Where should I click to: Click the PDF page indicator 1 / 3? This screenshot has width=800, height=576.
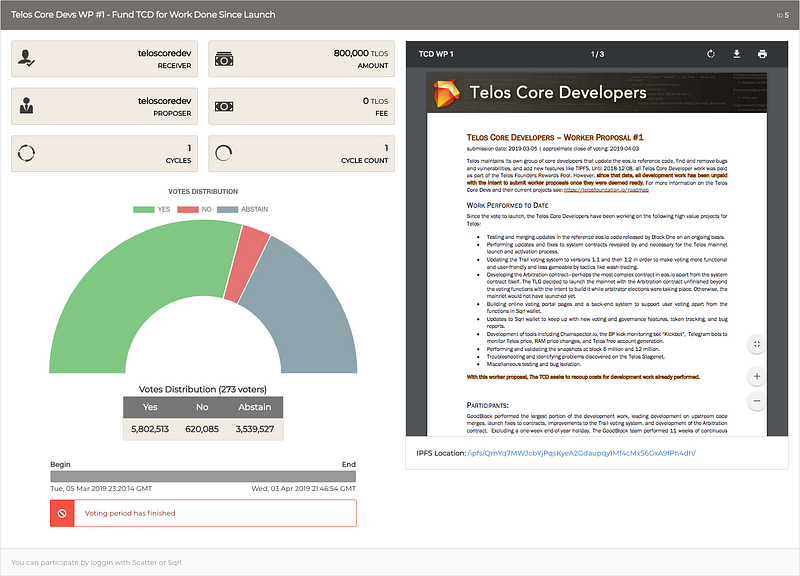pos(598,54)
